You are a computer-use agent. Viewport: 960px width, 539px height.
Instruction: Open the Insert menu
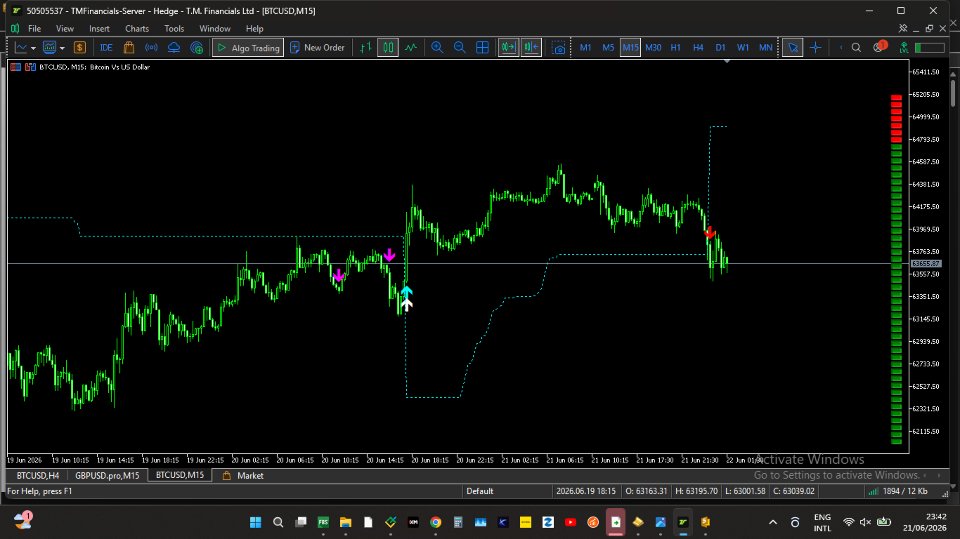coord(99,28)
